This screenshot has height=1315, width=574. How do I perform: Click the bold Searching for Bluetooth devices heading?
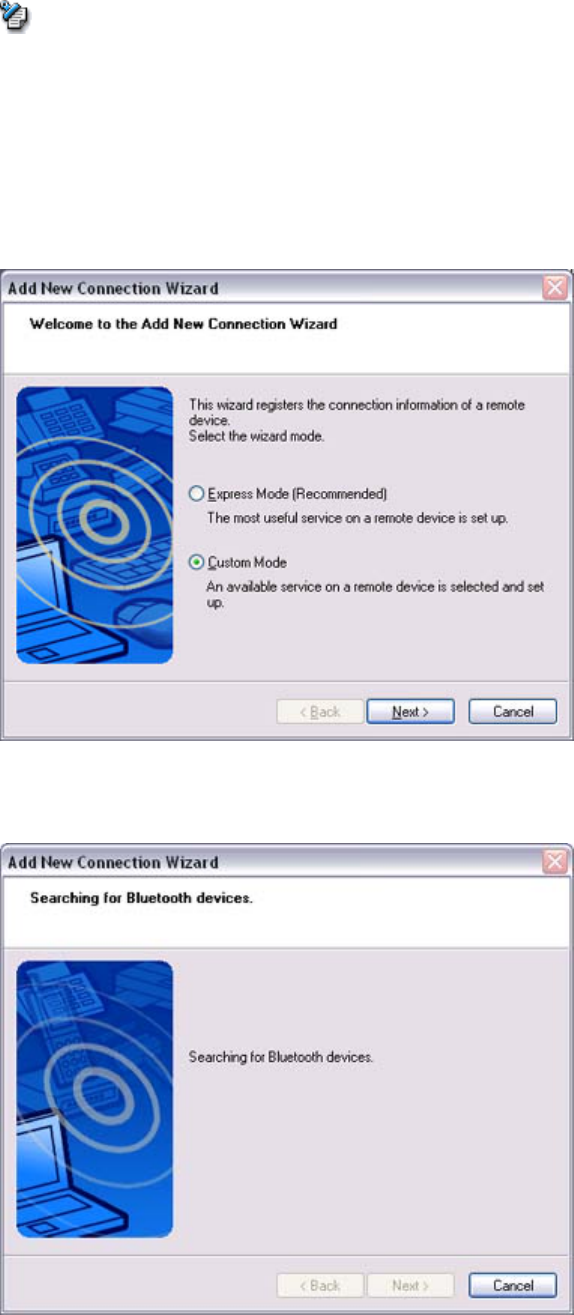pos(141,897)
